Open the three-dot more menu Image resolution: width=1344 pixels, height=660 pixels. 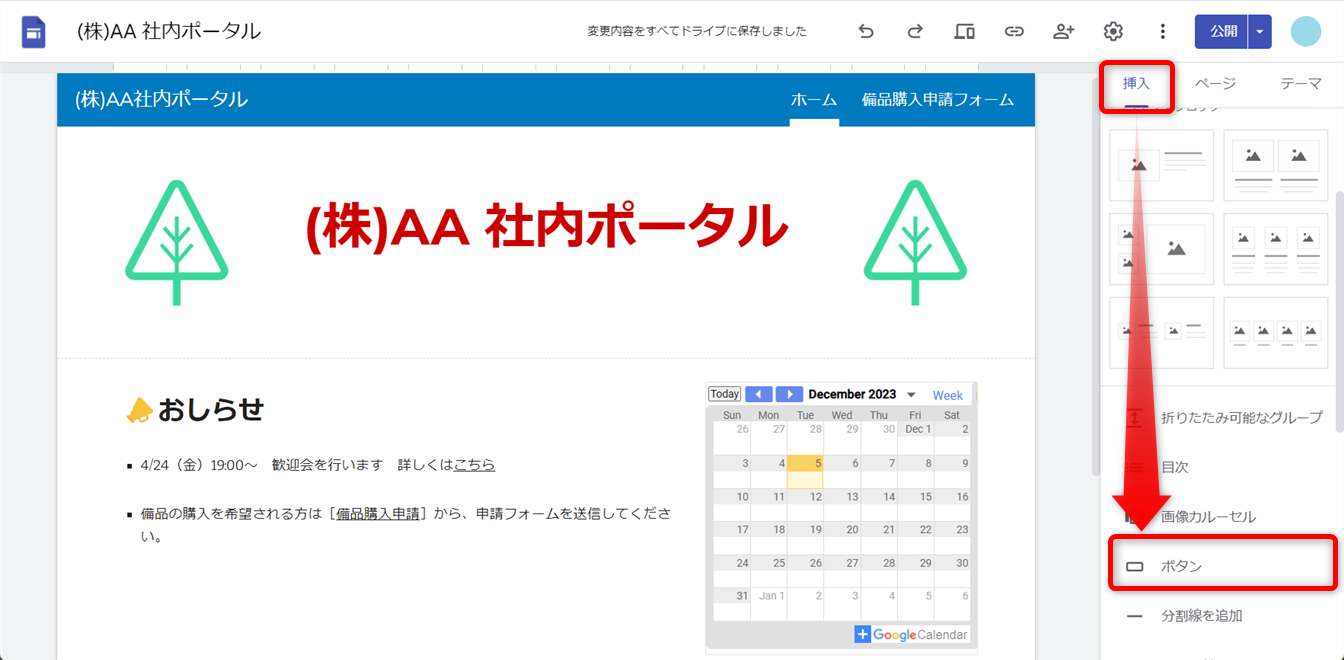[1162, 31]
